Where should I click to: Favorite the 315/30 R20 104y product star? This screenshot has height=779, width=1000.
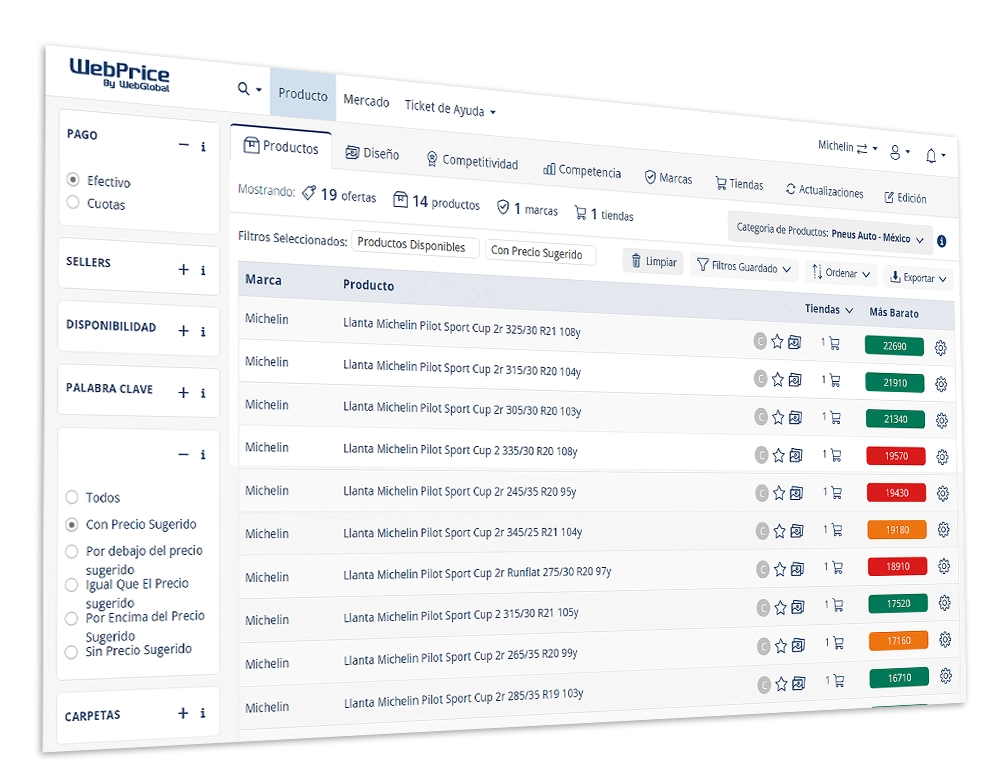[777, 380]
